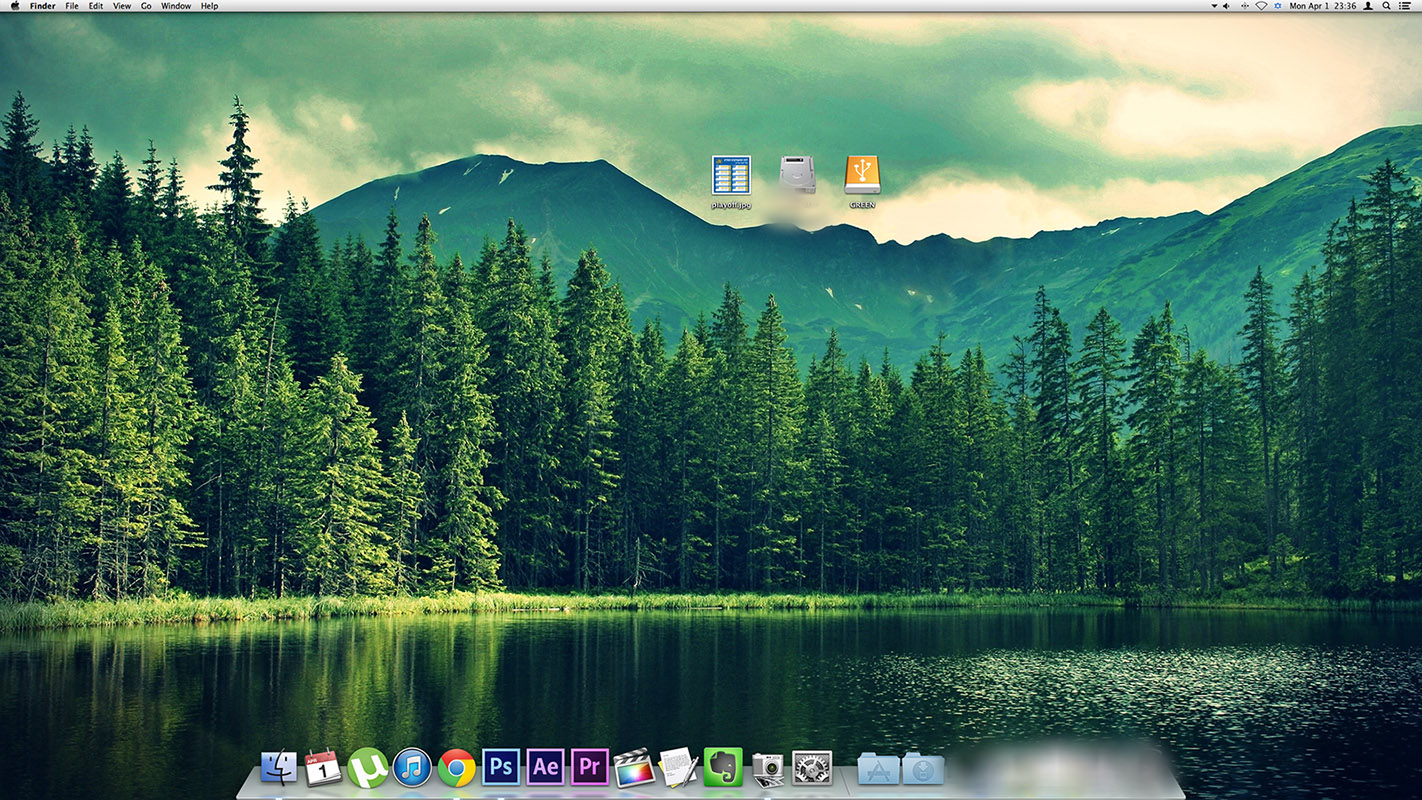
Task: Open Spotlight search in the menu bar
Action: click(1386, 6)
